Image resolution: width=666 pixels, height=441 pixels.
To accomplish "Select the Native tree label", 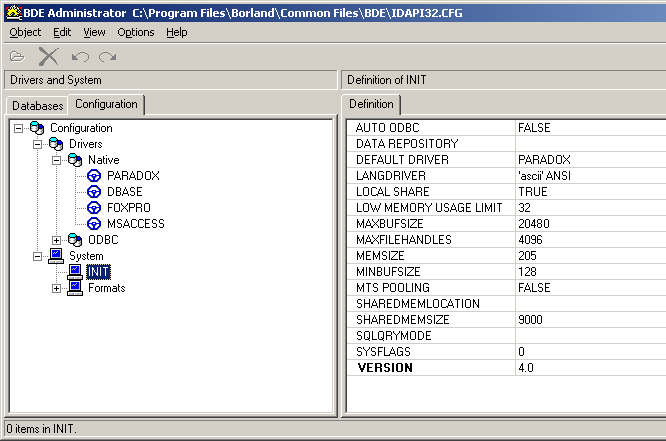I will (x=104, y=160).
